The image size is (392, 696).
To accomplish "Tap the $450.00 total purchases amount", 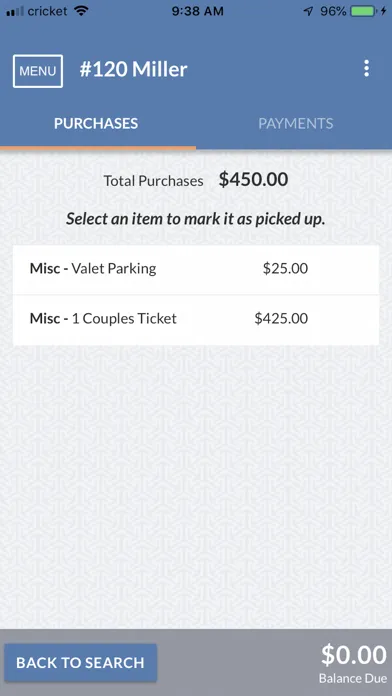I will point(253,180).
